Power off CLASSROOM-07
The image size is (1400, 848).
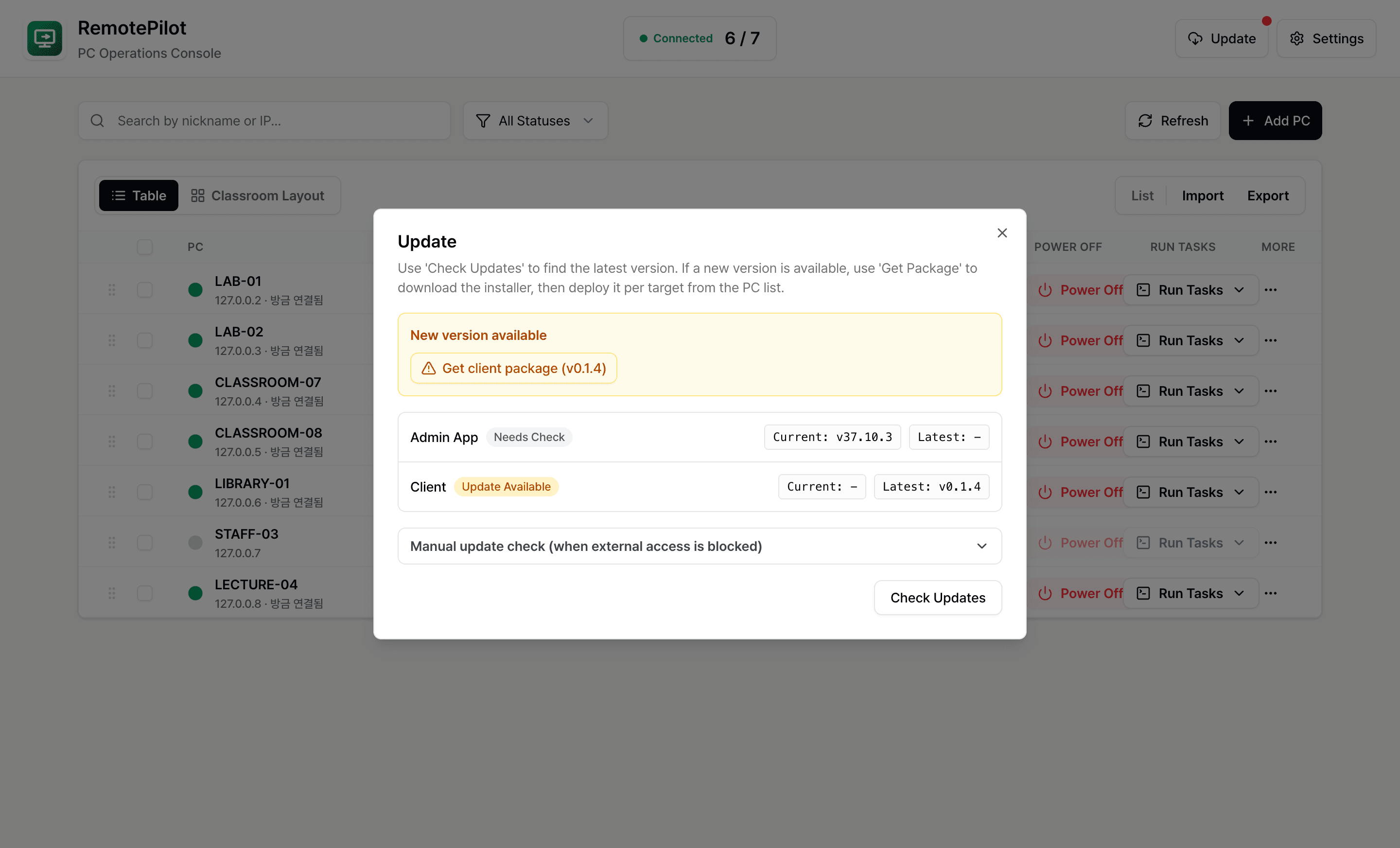click(x=1080, y=391)
